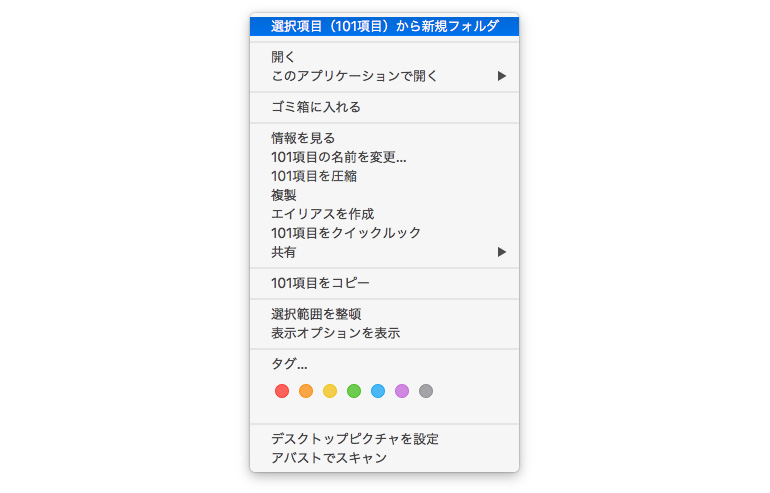The width and height of the screenshot is (770, 493).
Task: Duplicate items using 複製
Action: coord(284,195)
